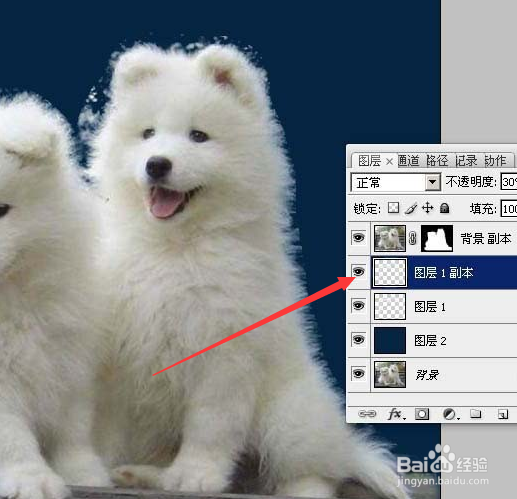Switch to the 通道 tab

[409, 161]
